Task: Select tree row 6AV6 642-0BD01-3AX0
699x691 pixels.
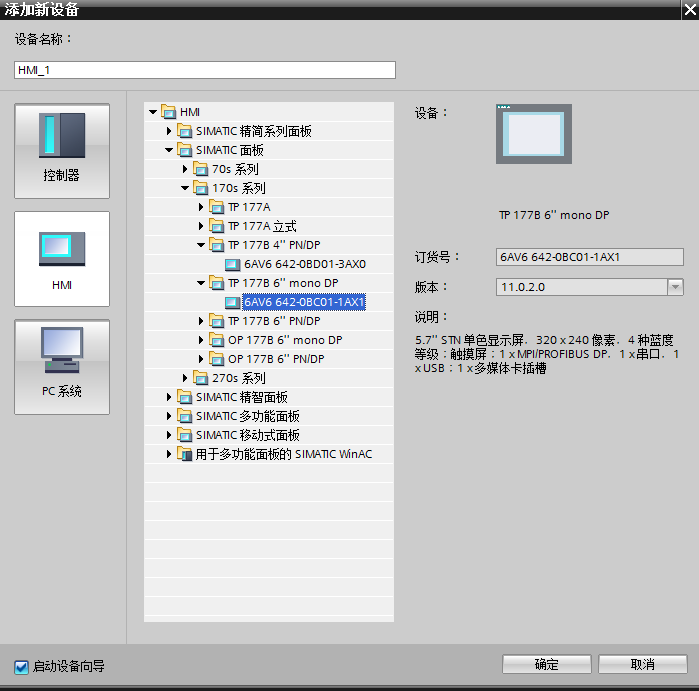Action: [269, 264]
